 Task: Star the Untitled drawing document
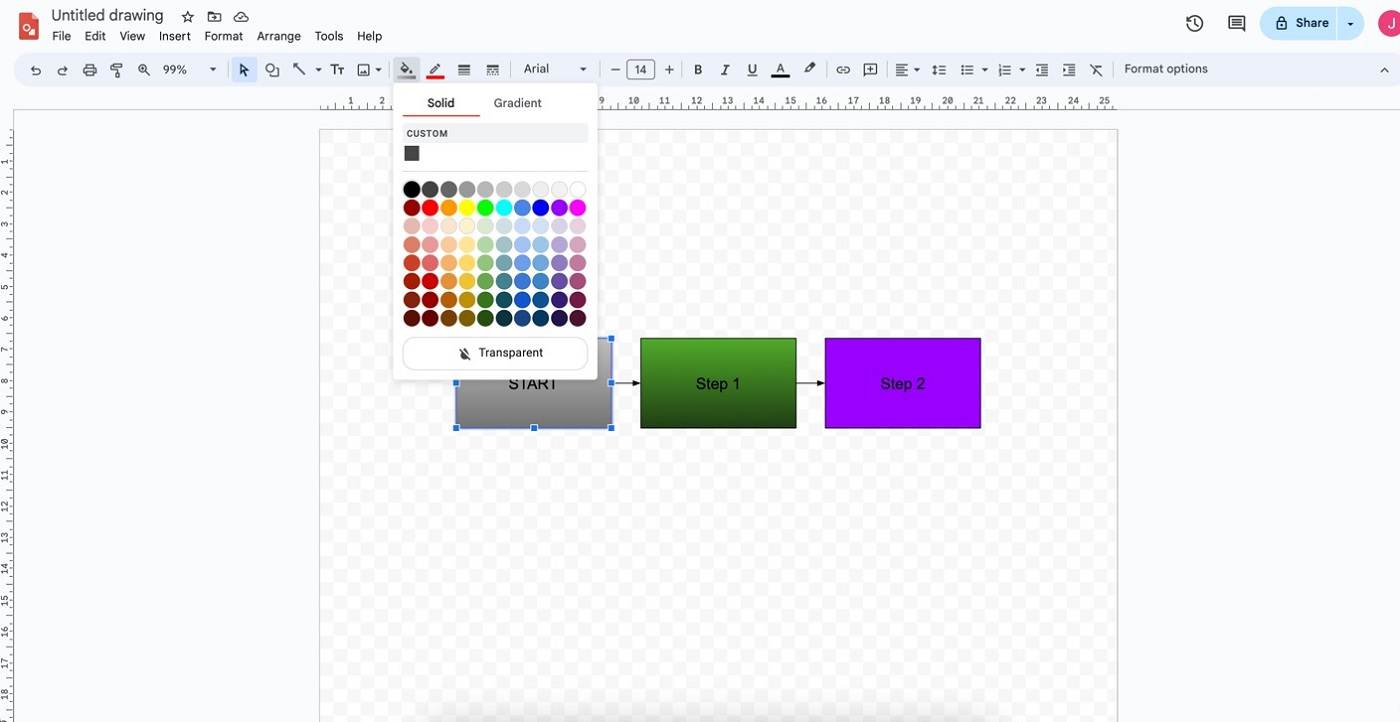coord(188,17)
